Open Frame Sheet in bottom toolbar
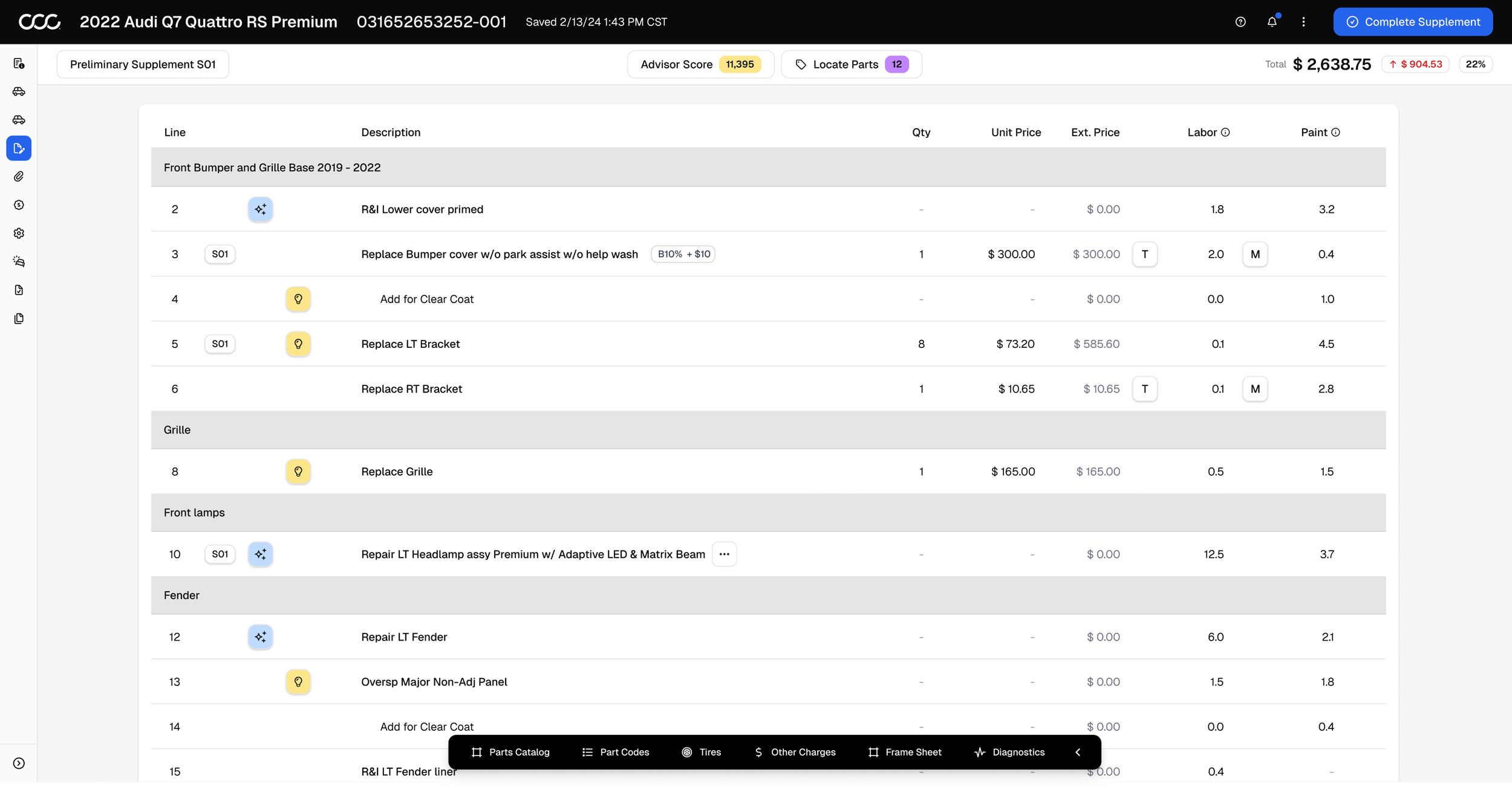This screenshot has width=1512, height=787. 905,752
